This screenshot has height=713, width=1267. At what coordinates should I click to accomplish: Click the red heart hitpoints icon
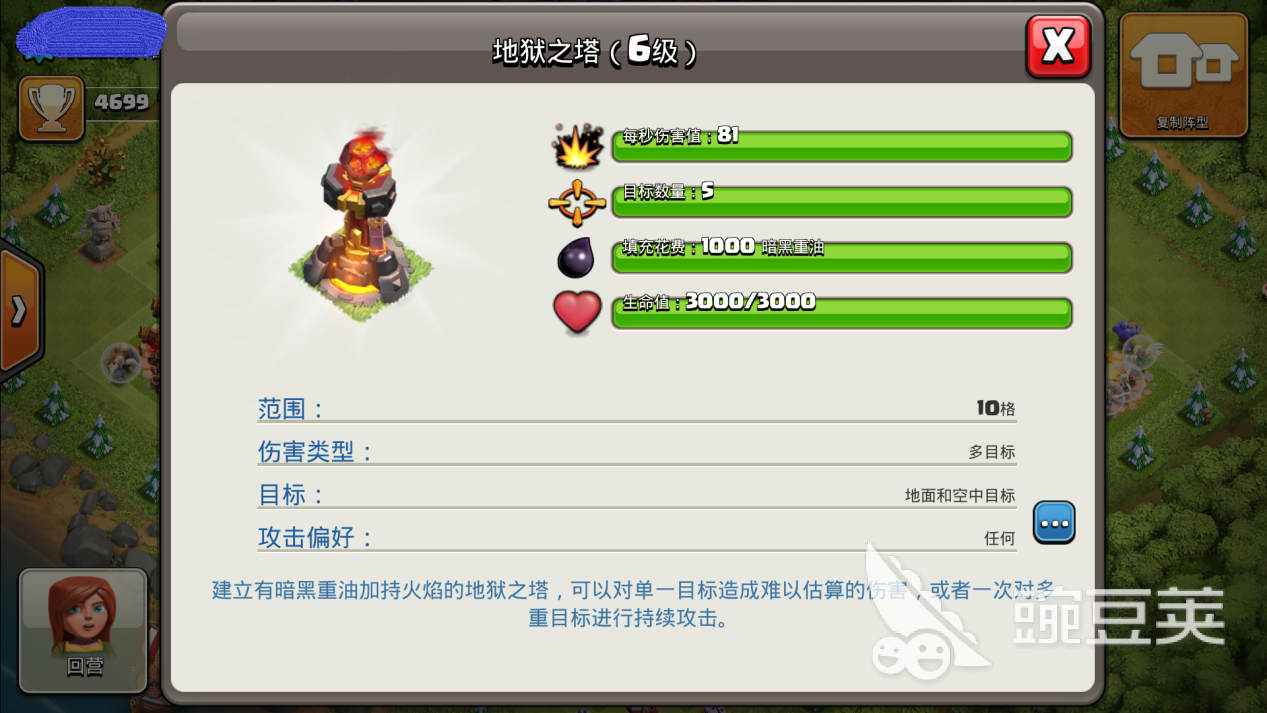coord(577,312)
